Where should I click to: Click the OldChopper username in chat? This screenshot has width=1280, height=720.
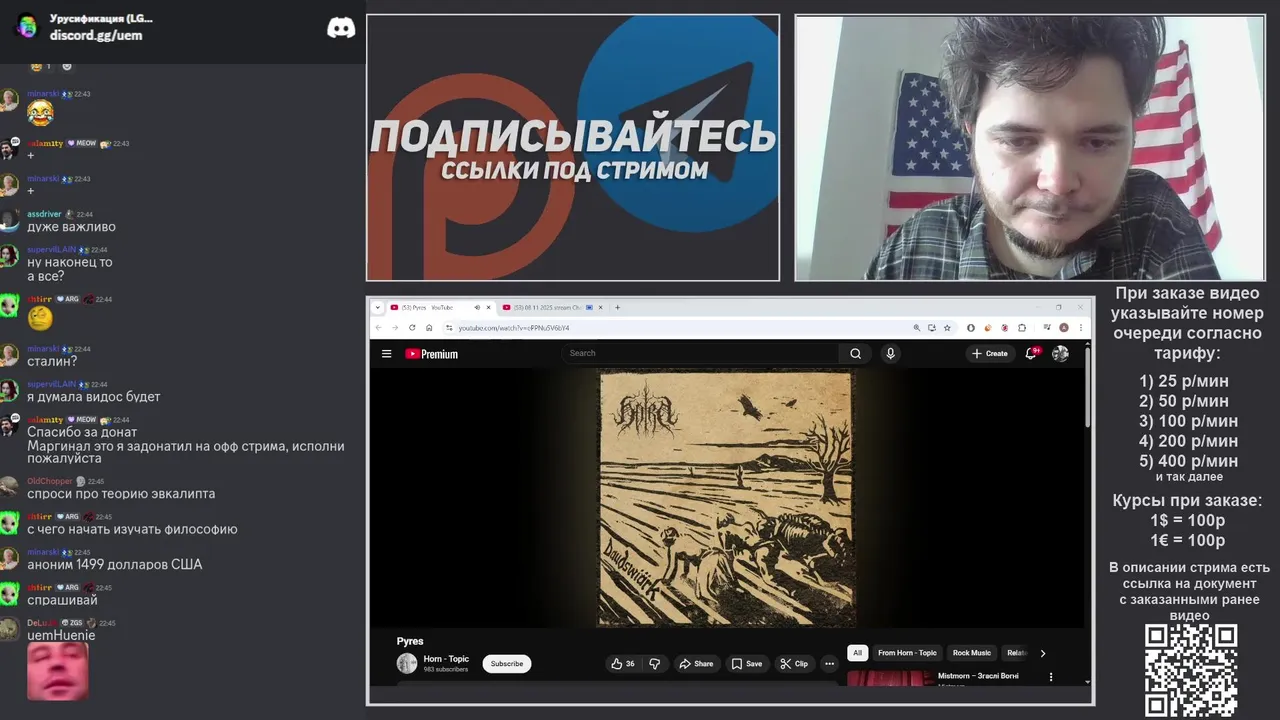point(50,481)
